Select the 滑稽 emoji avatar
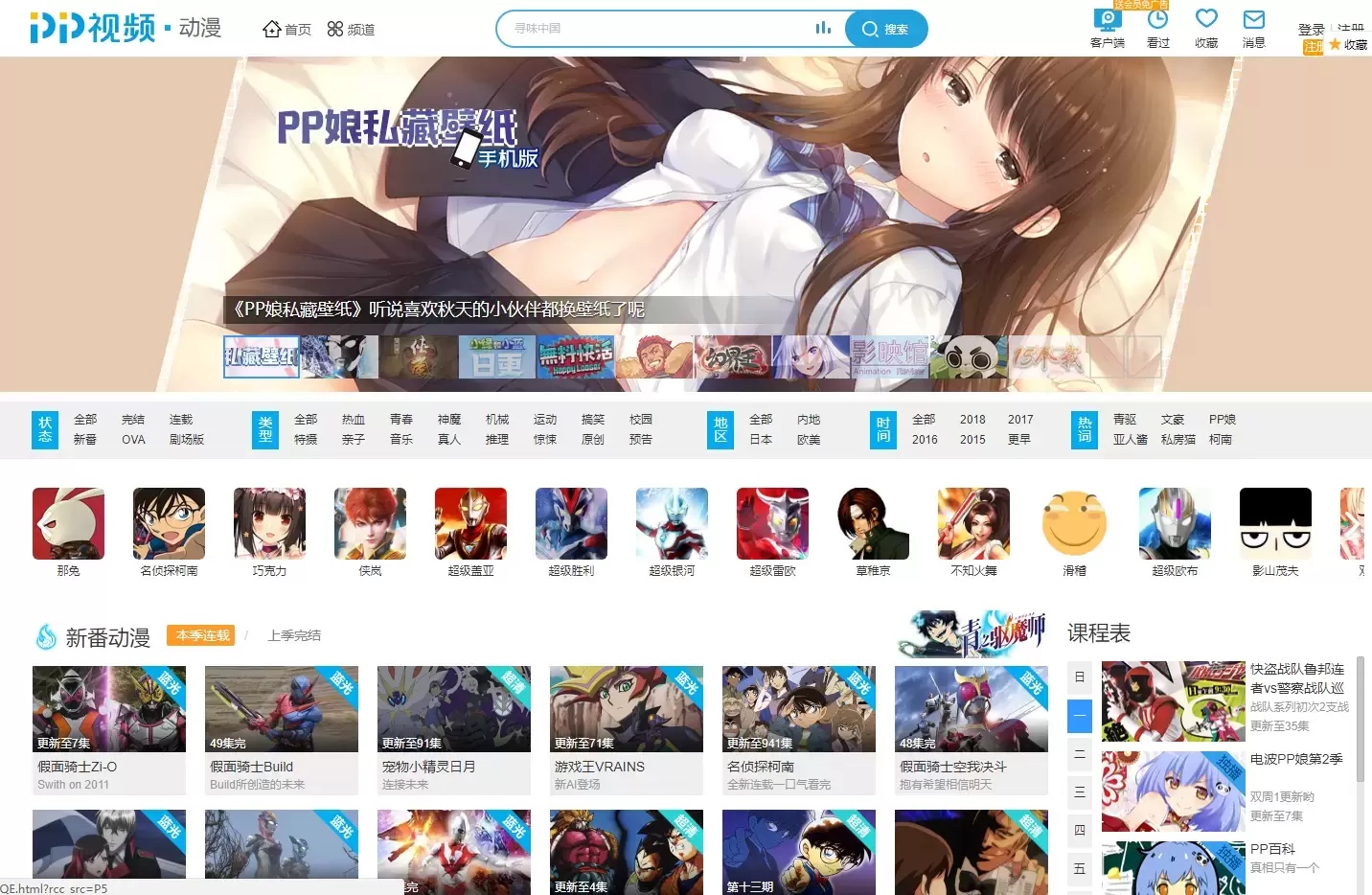This screenshot has height=895, width=1372. pos(1074,523)
